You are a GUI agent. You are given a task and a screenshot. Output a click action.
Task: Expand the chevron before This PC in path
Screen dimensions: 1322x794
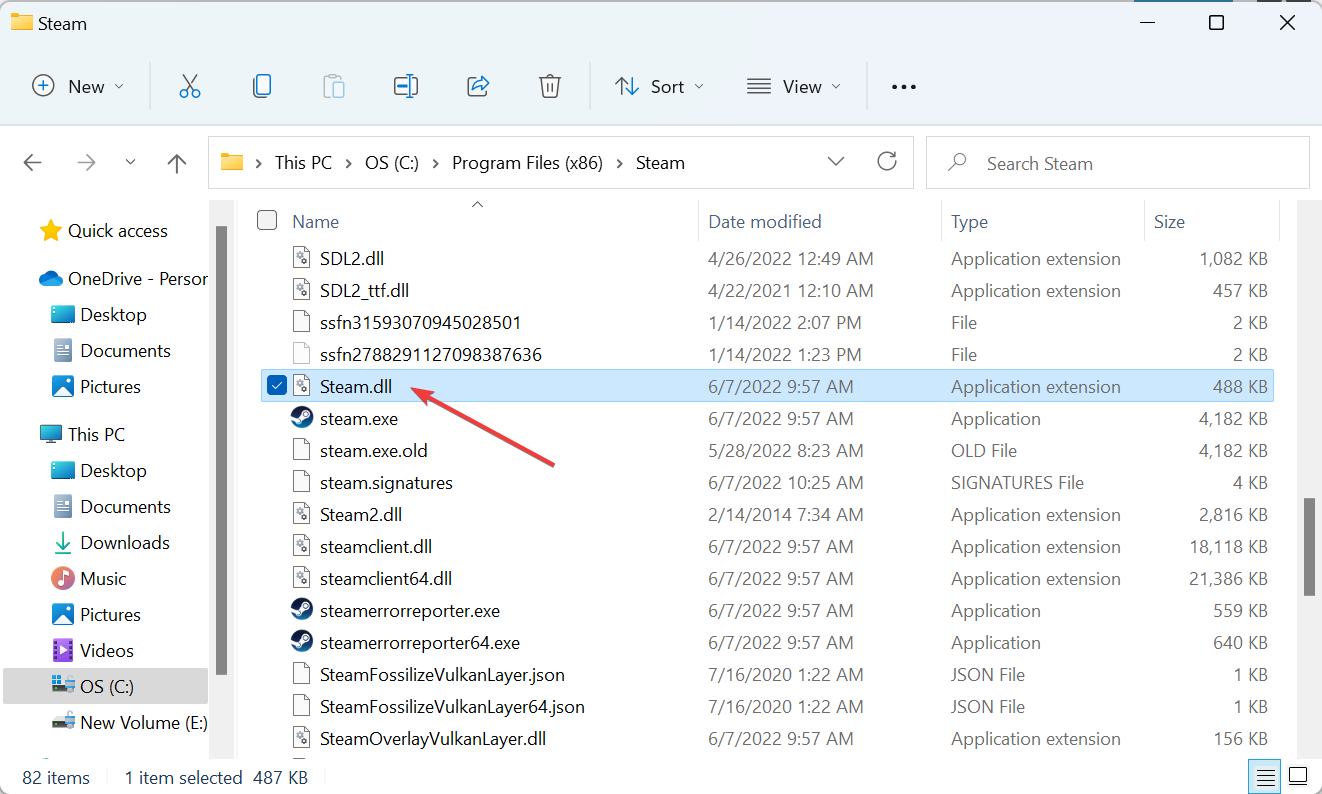coord(259,163)
